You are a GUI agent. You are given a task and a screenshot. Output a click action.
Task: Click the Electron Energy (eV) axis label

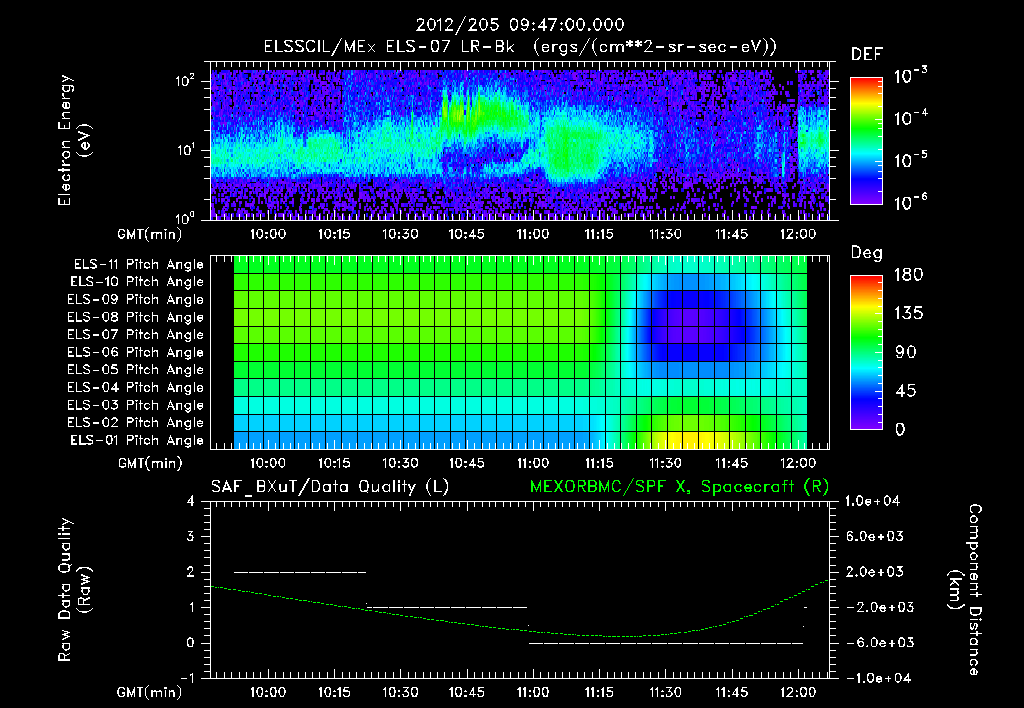[x=74, y=140]
